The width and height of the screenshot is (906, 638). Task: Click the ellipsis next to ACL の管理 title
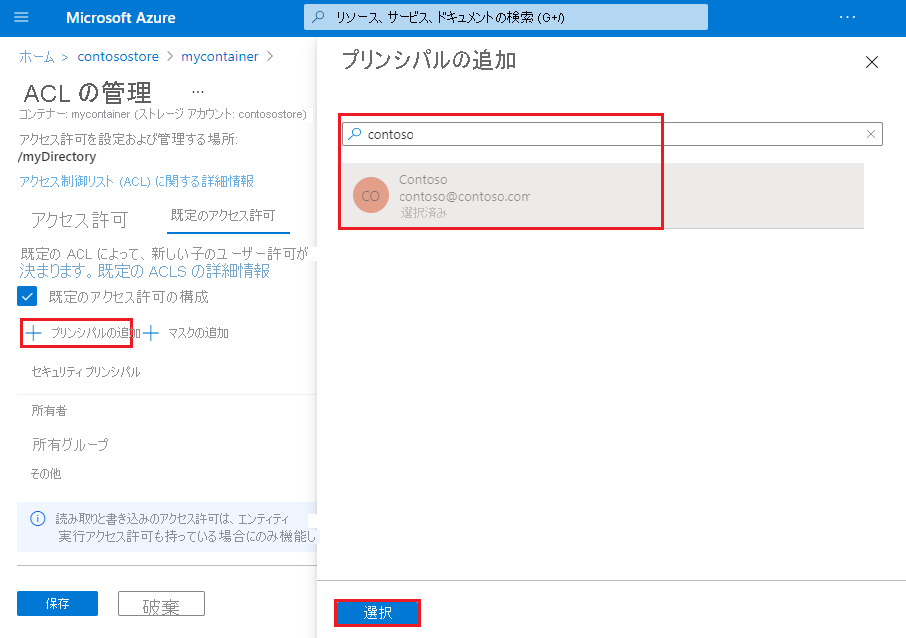pyautogui.click(x=197, y=90)
